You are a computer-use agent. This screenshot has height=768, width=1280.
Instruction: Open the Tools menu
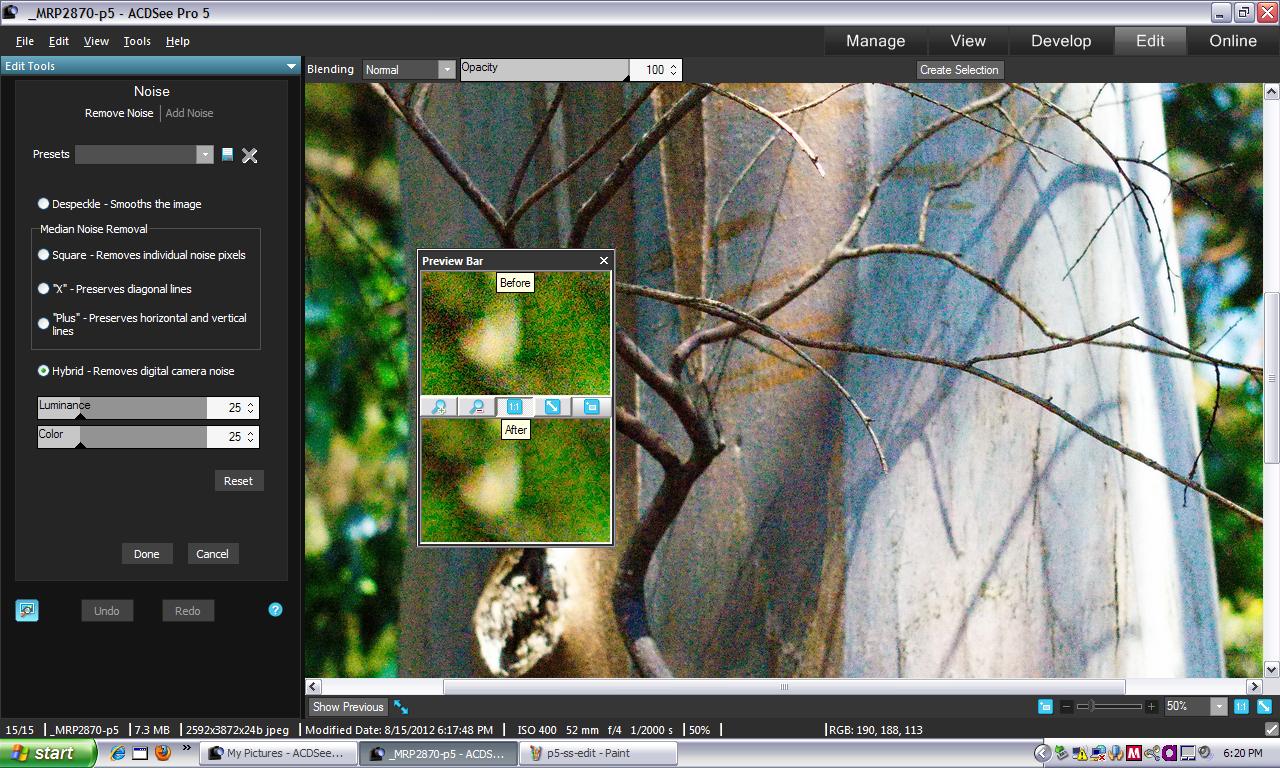click(137, 41)
